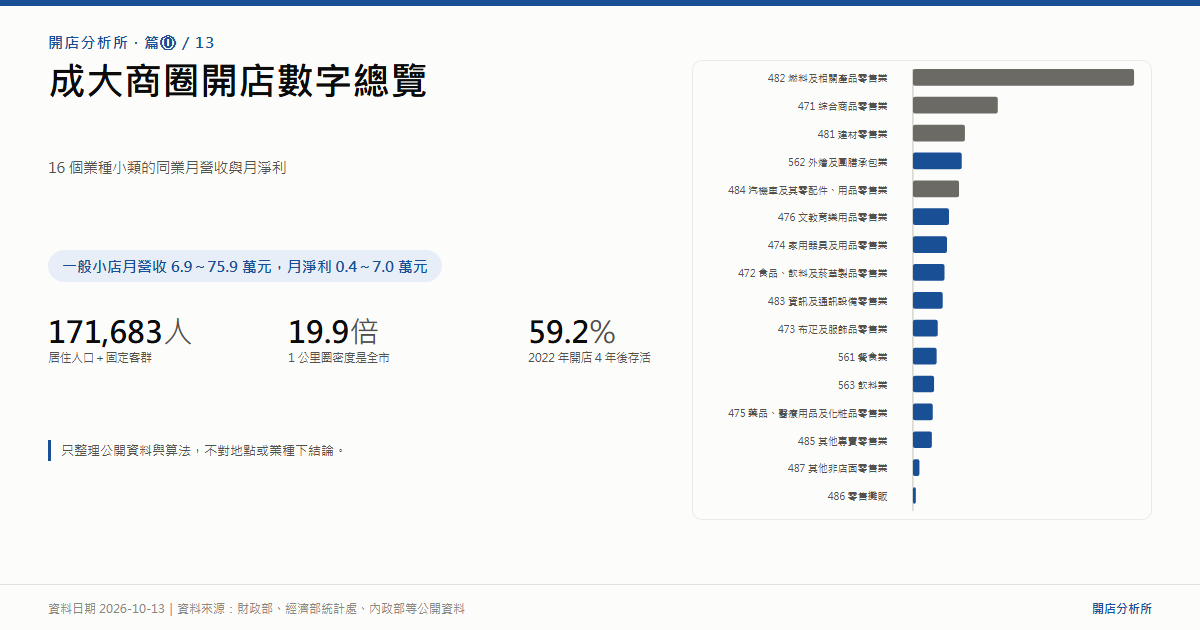The height and width of the screenshot is (630, 1200).
Task: Click the caption 2022 年開店 4 年後存活
Action: [589, 358]
